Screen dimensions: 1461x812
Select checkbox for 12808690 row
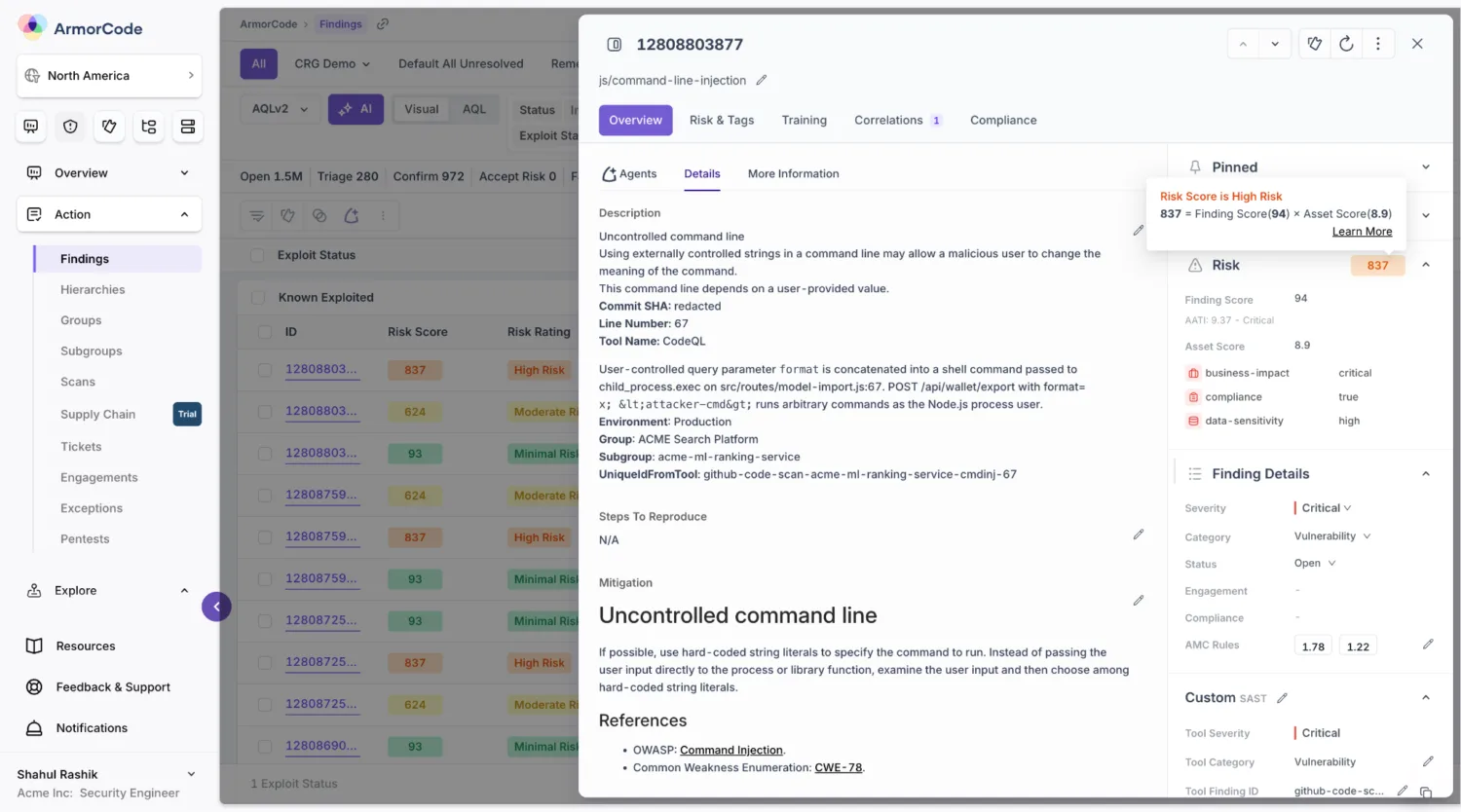pos(265,747)
